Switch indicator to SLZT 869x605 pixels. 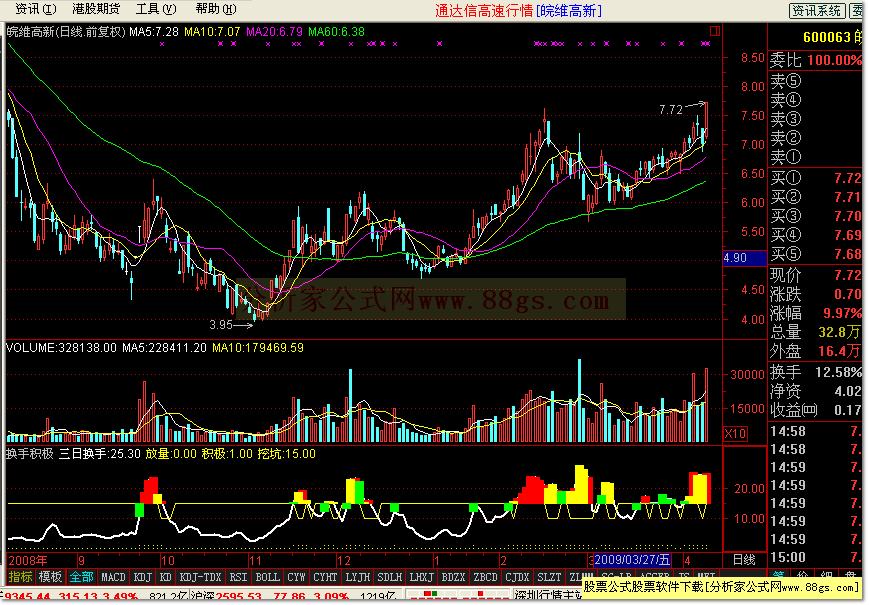click(x=549, y=577)
